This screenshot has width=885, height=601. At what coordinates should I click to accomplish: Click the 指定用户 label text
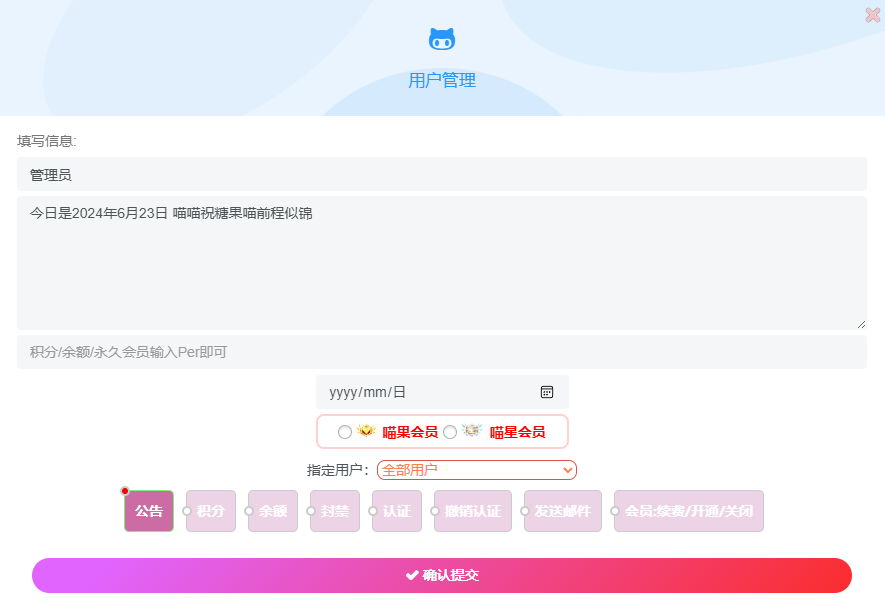(338, 470)
